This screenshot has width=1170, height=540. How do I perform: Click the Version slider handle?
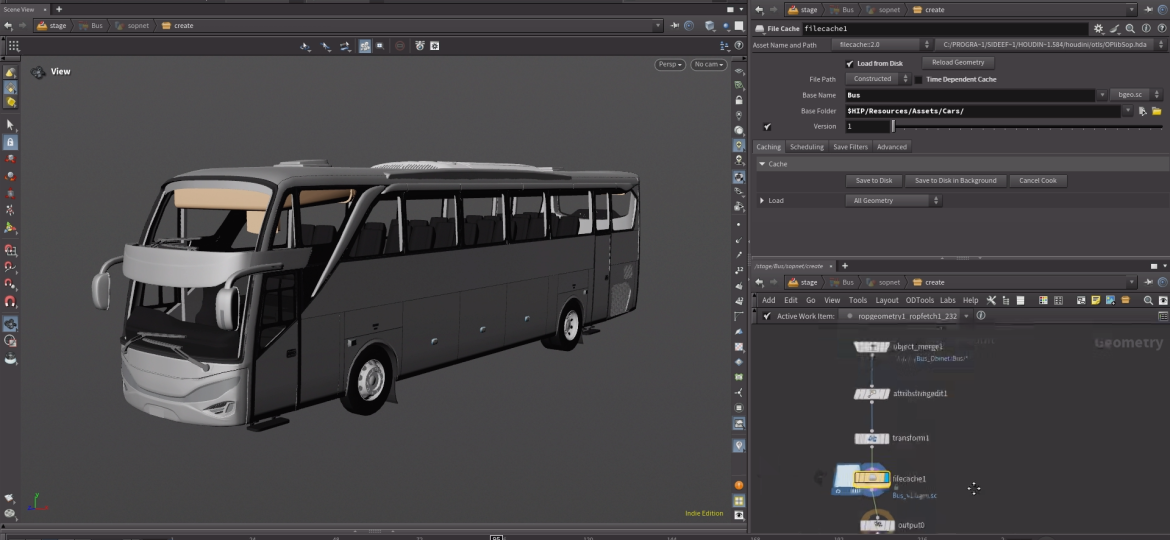pos(892,127)
